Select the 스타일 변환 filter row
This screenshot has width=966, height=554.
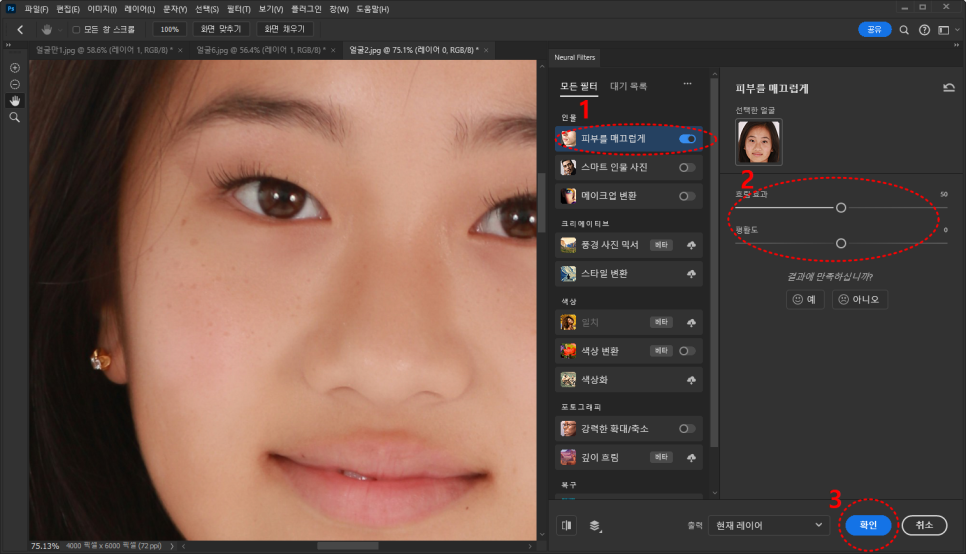[628, 274]
